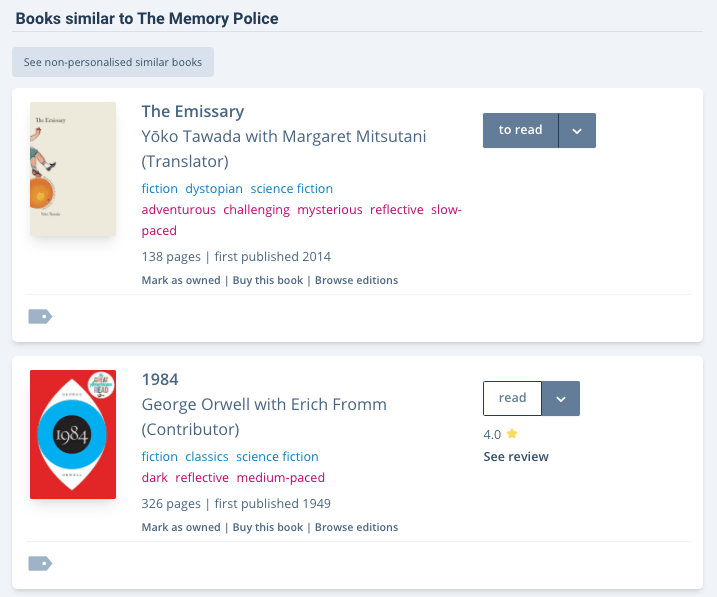
Task: Click the '326 pages | first published 1949' text
Action: click(x=236, y=504)
